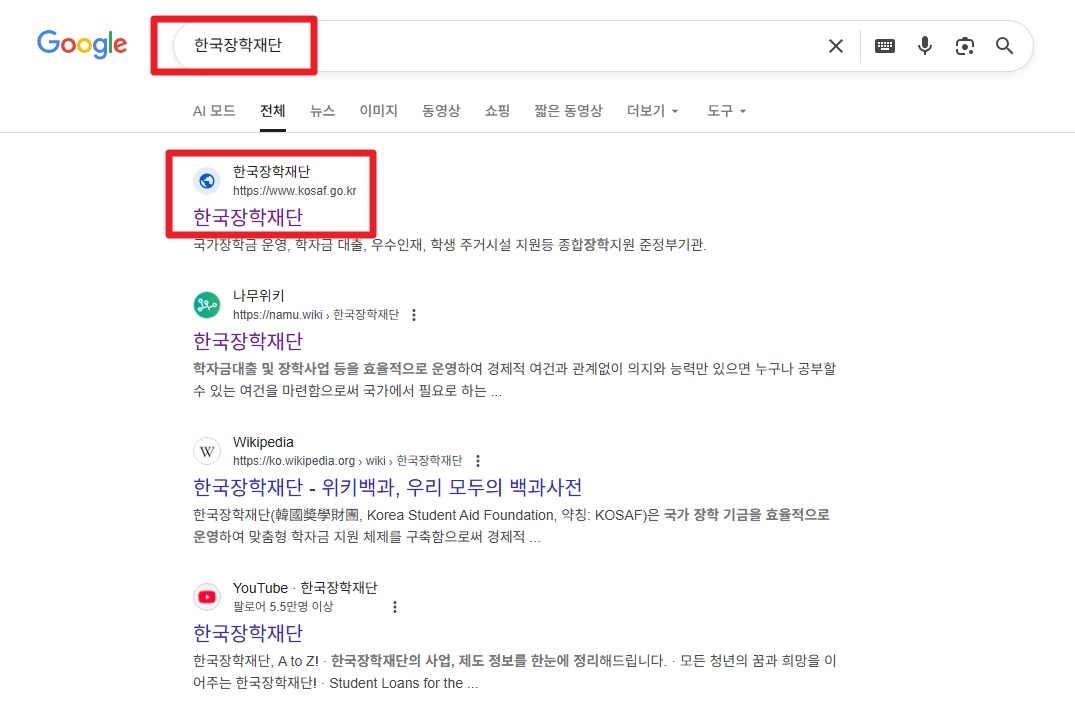Switch to the 이미지 tab
Screen dimensions: 1075x719
point(378,111)
